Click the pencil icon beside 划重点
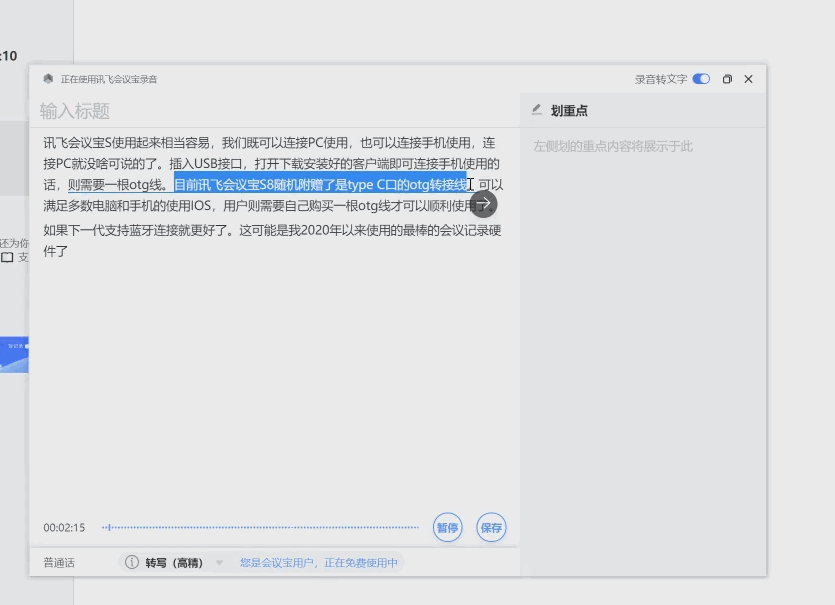 click(x=537, y=110)
